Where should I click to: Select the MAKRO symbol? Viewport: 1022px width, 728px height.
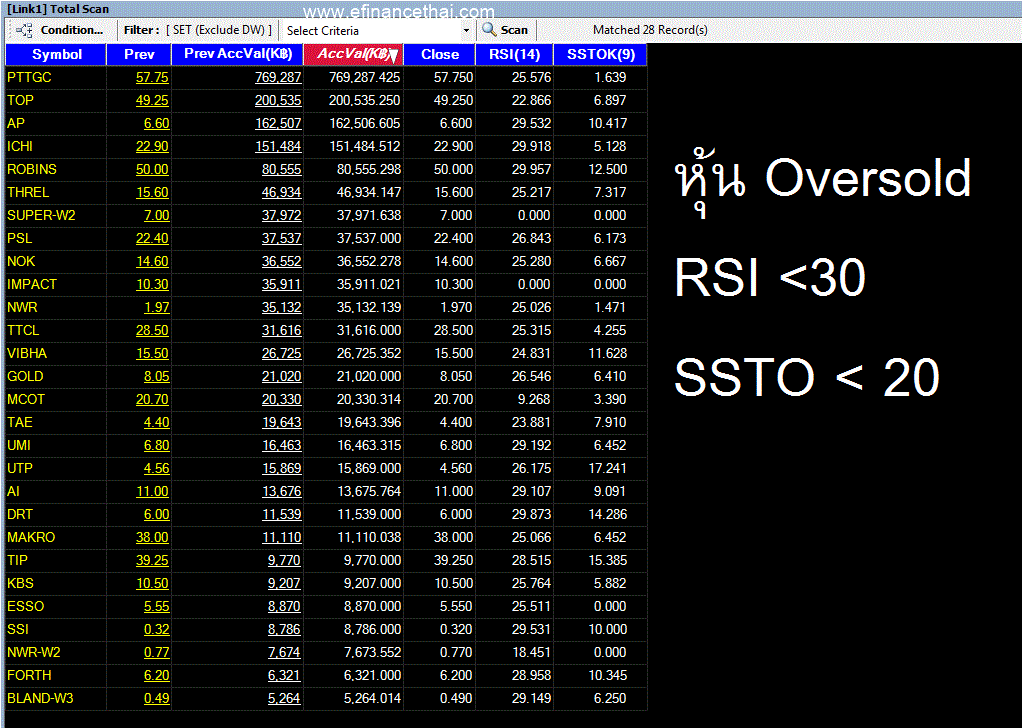coord(31,537)
